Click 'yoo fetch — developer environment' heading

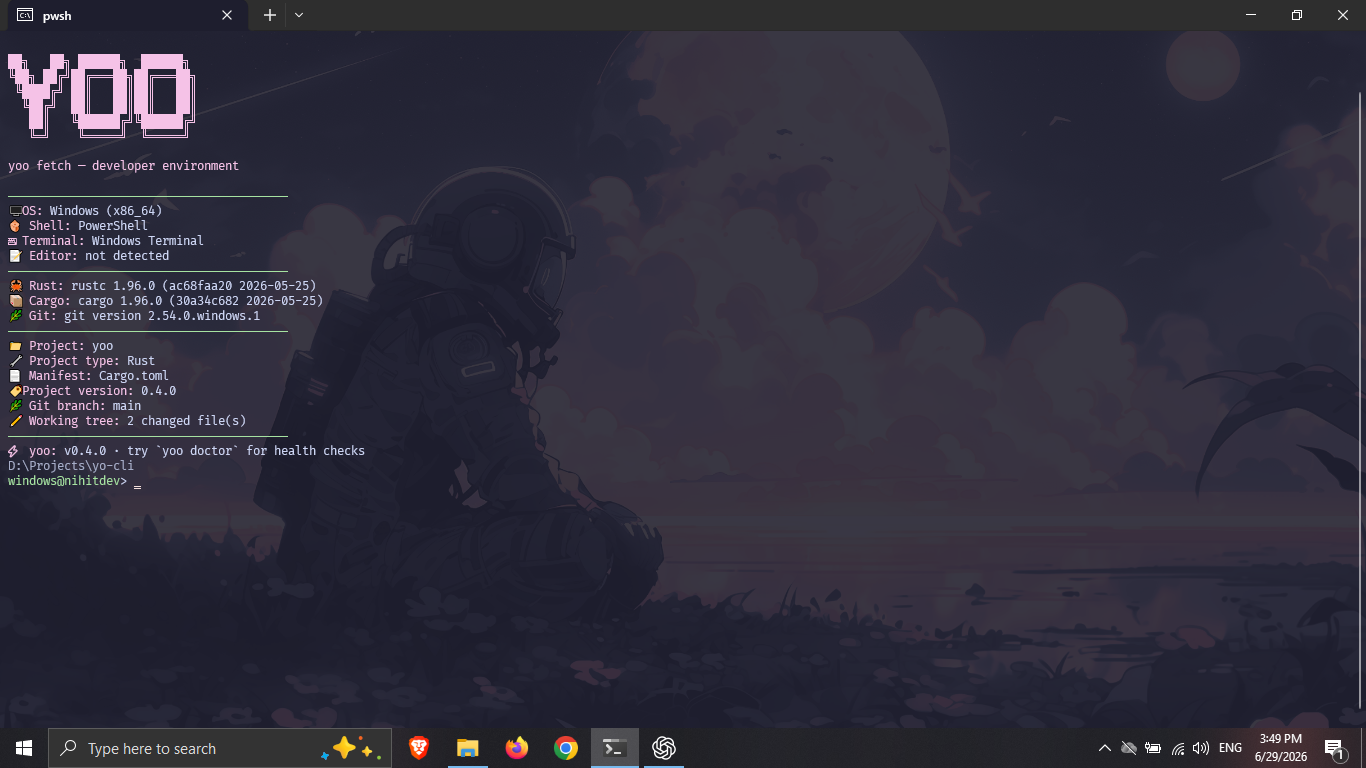pos(123,166)
